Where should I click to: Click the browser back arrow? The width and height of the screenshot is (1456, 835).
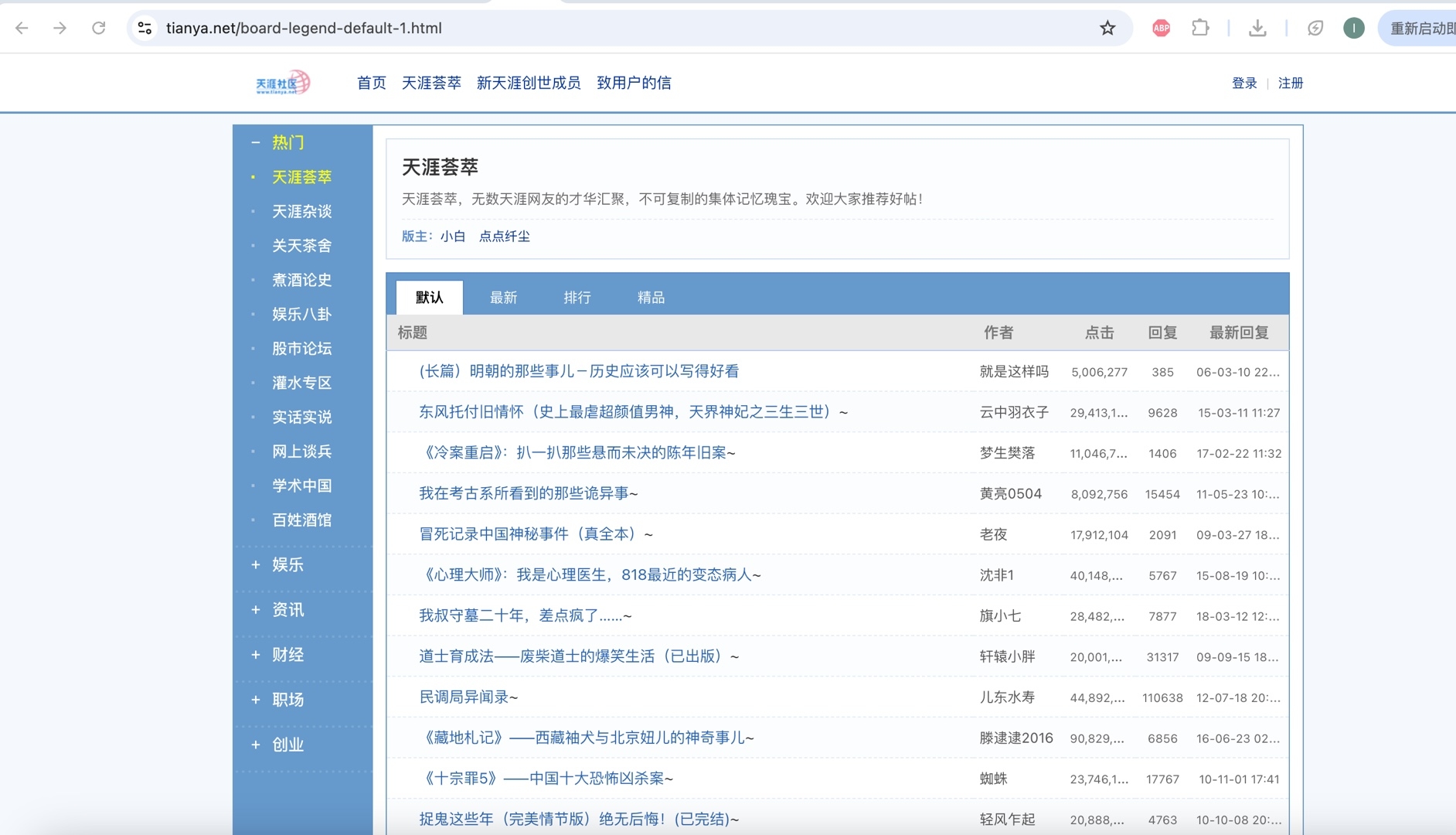coord(22,28)
